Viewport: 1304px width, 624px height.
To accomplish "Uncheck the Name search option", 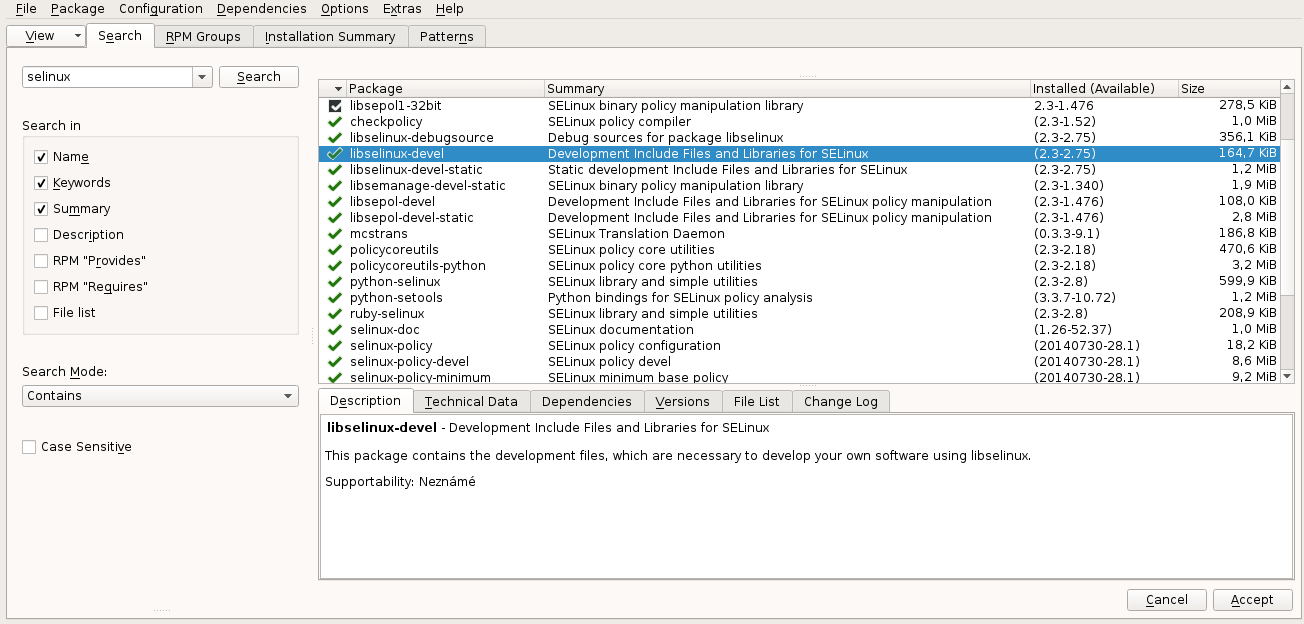I will tap(41, 157).
